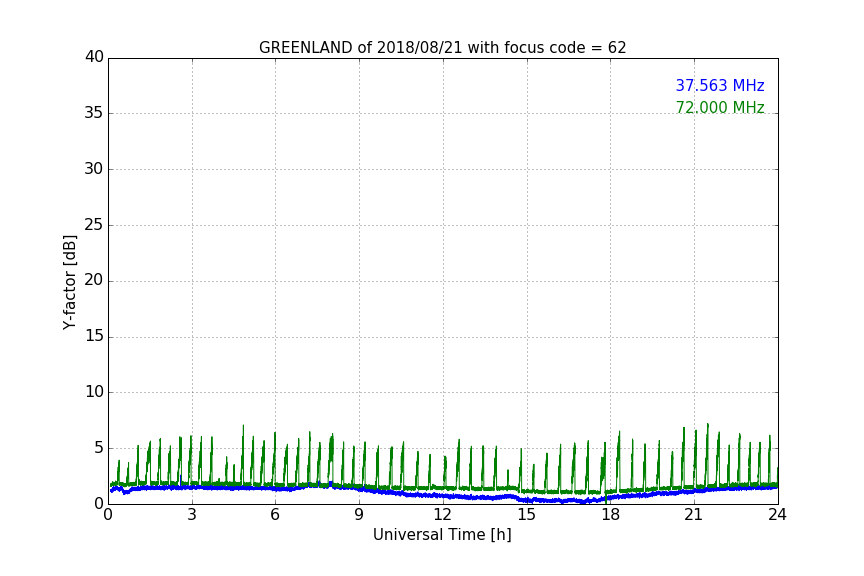Screen dimensions: 864x576
Task: Click the y-axis tick label 15
Action: click(94, 336)
